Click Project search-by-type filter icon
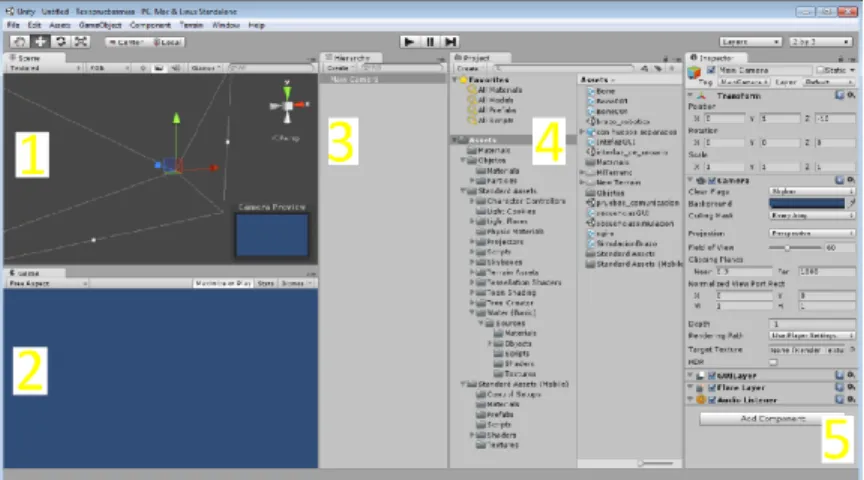 pos(645,68)
